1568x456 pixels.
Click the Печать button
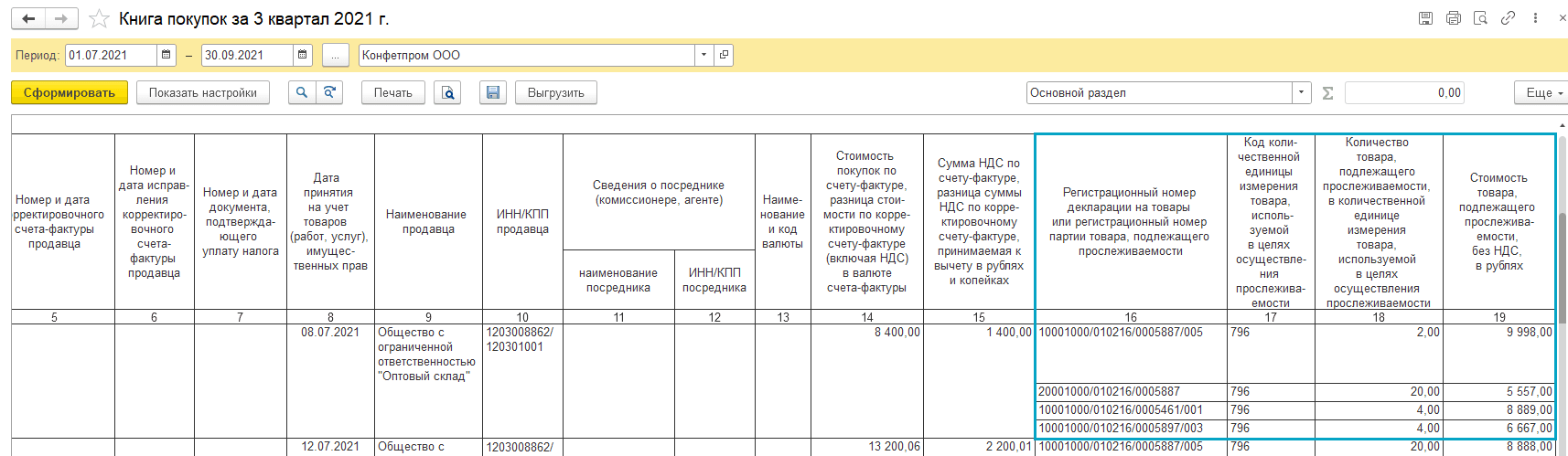pyautogui.click(x=393, y=92)
